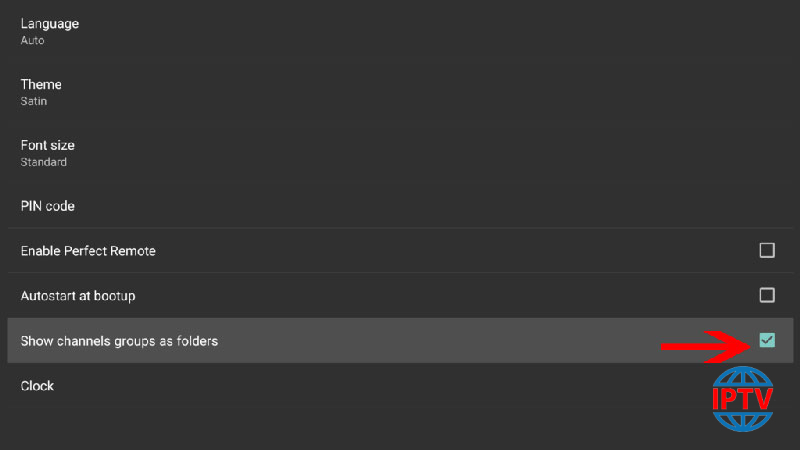Image resolution: width=800 pixels, height=450 pixels.
Task: Click the Auto language value
Action: coord(32,41)
